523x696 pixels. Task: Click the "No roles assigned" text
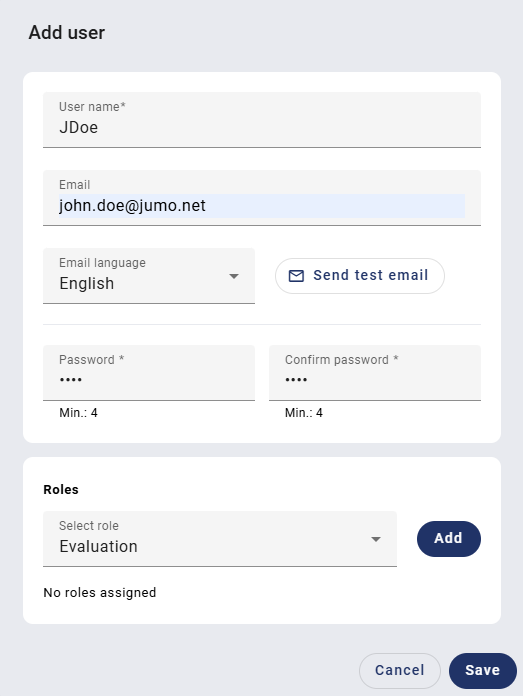(100, 593)
